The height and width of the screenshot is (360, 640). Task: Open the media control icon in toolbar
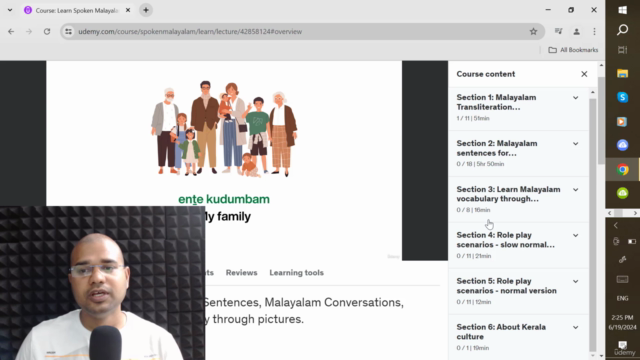click(x=558, y=31)
